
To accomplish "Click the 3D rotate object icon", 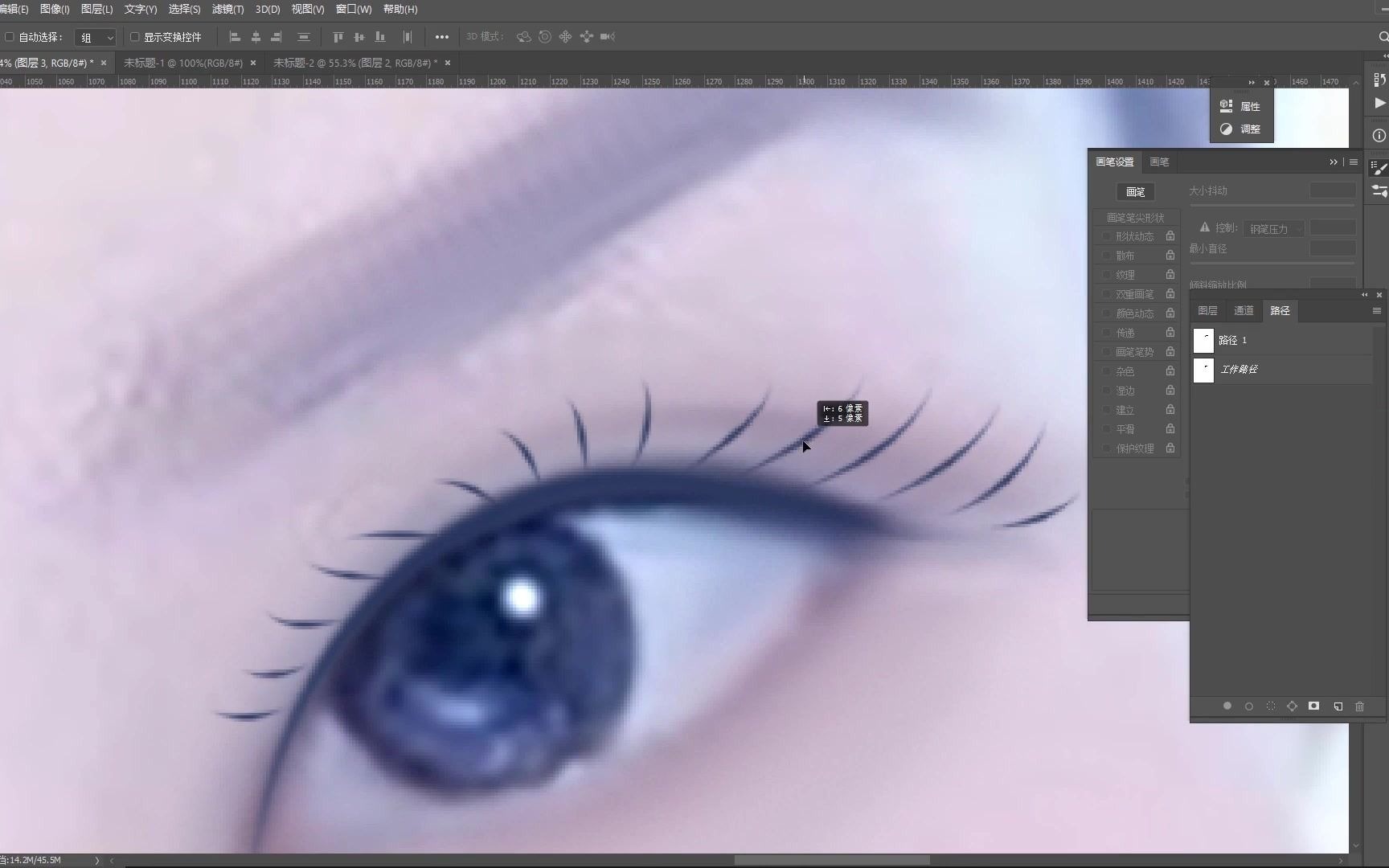I will 524,37.
